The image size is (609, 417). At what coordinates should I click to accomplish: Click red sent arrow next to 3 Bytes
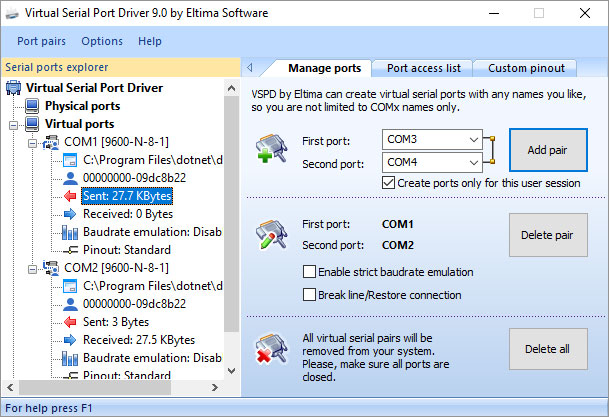(x=70, y=322)
